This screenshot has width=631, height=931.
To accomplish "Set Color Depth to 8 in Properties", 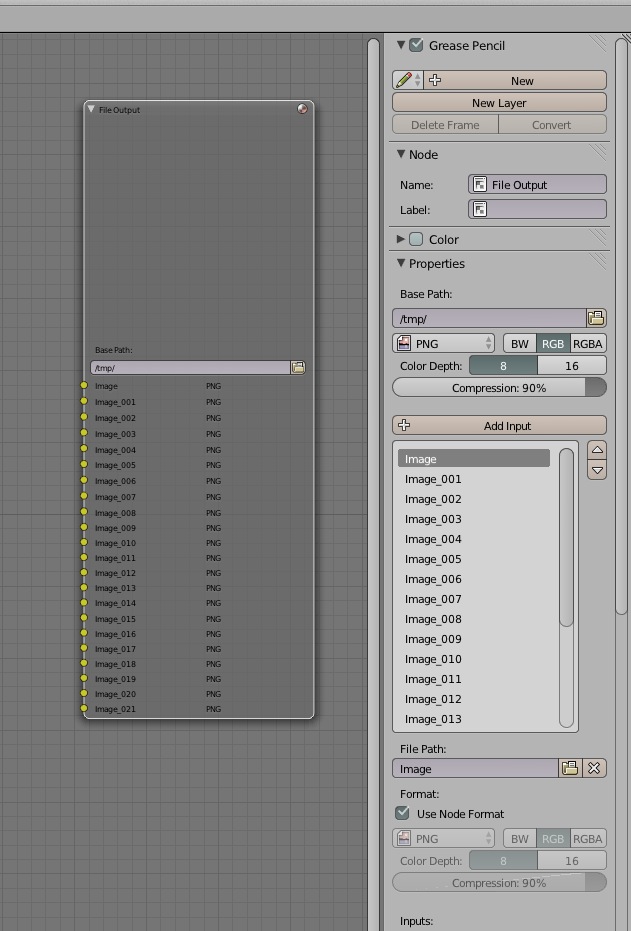I will [x=503, y=366].
